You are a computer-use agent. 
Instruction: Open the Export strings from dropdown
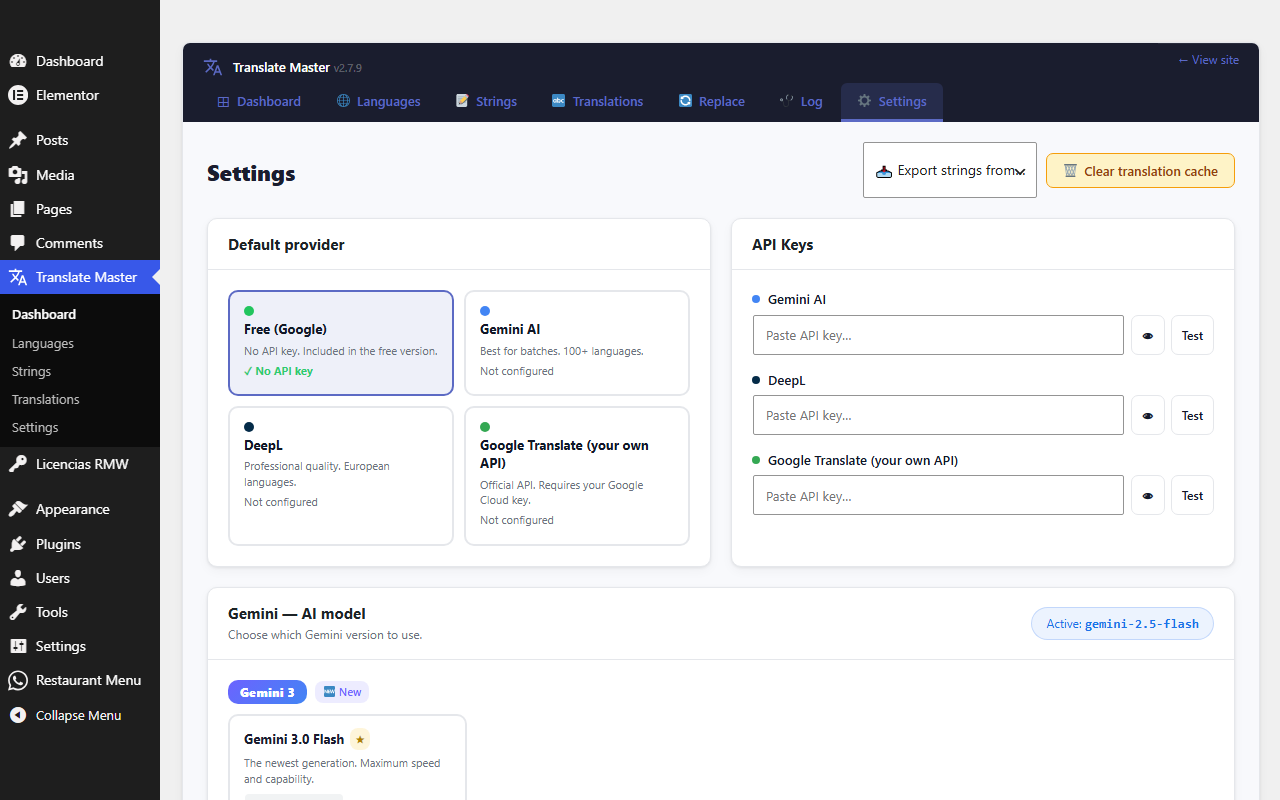[950, 170]
